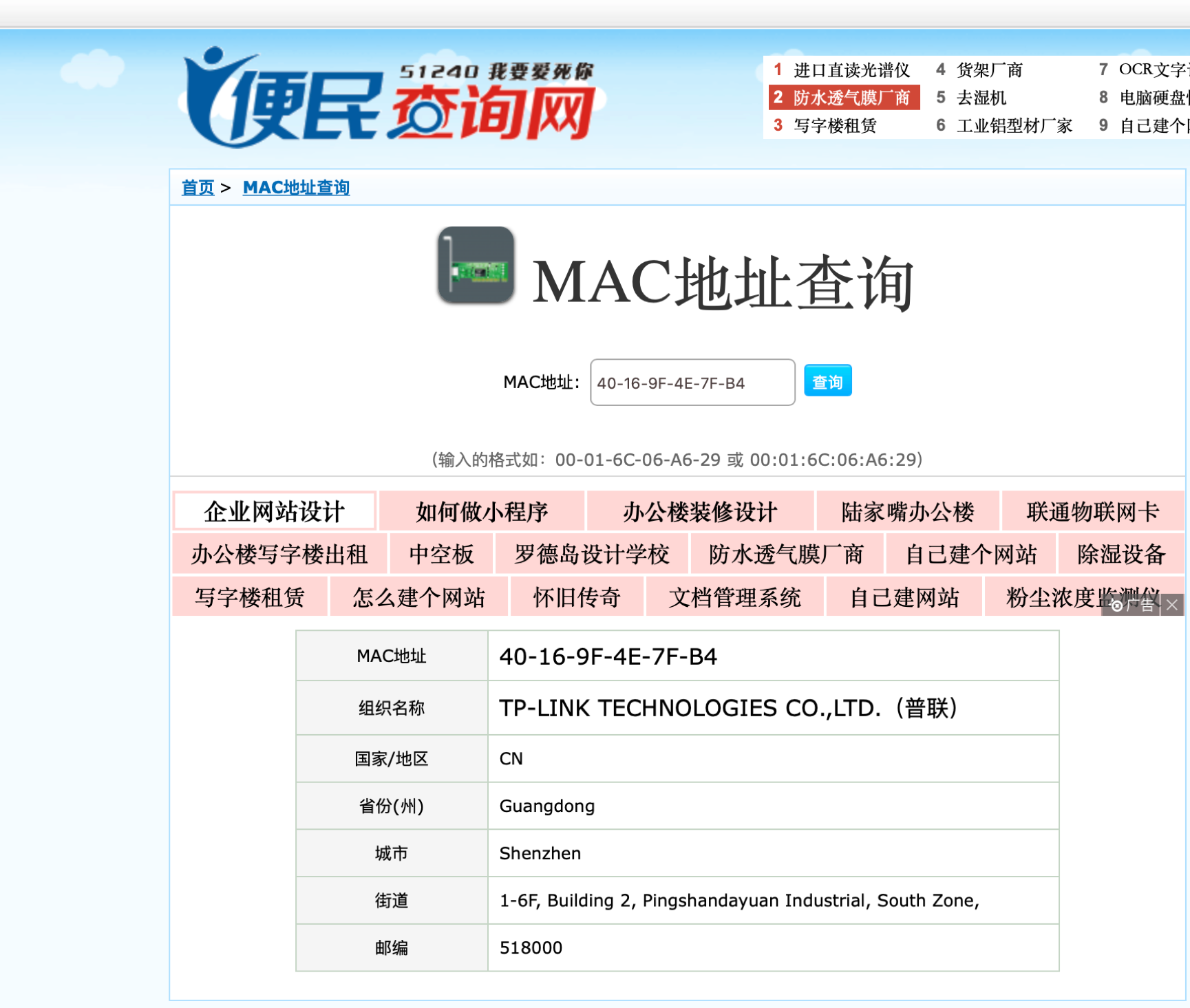Open the 去湿机 ad link

[x=981, y=97]
